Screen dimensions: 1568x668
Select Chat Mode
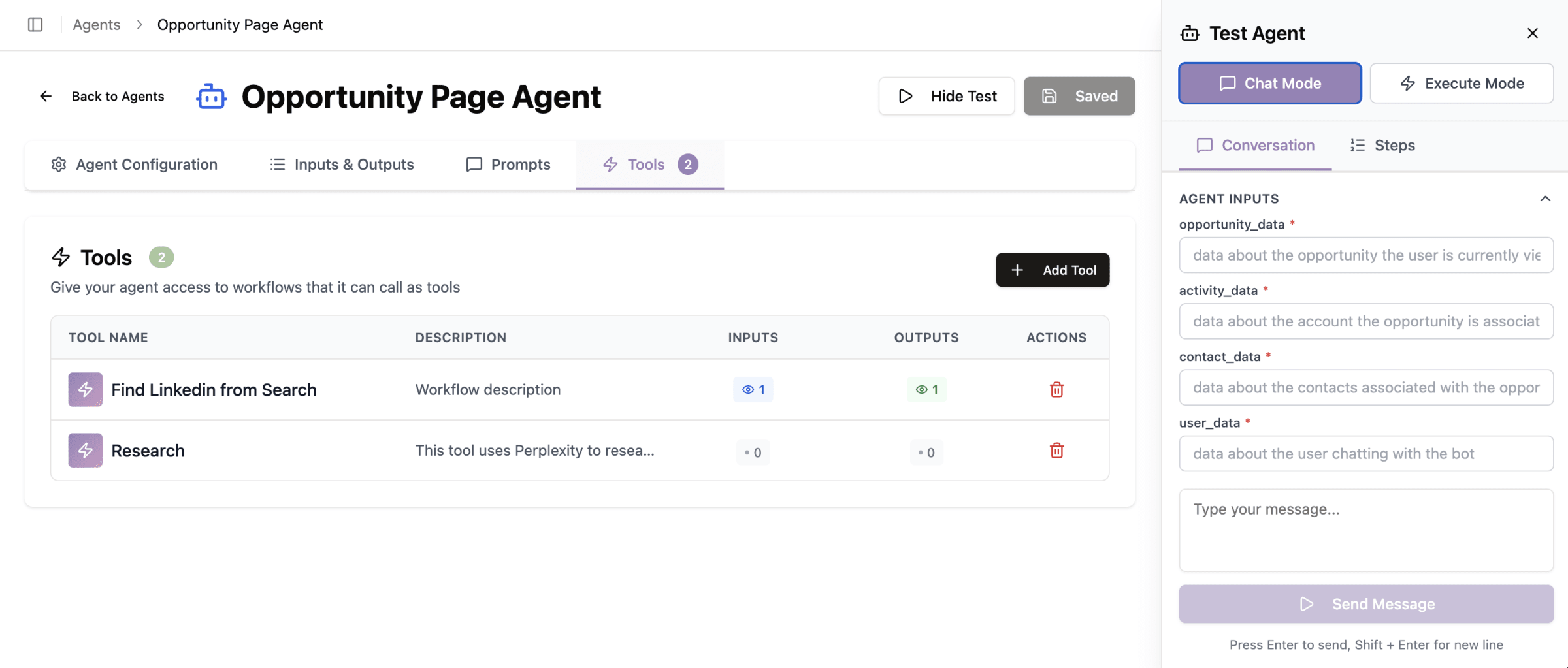(1269, 84)
